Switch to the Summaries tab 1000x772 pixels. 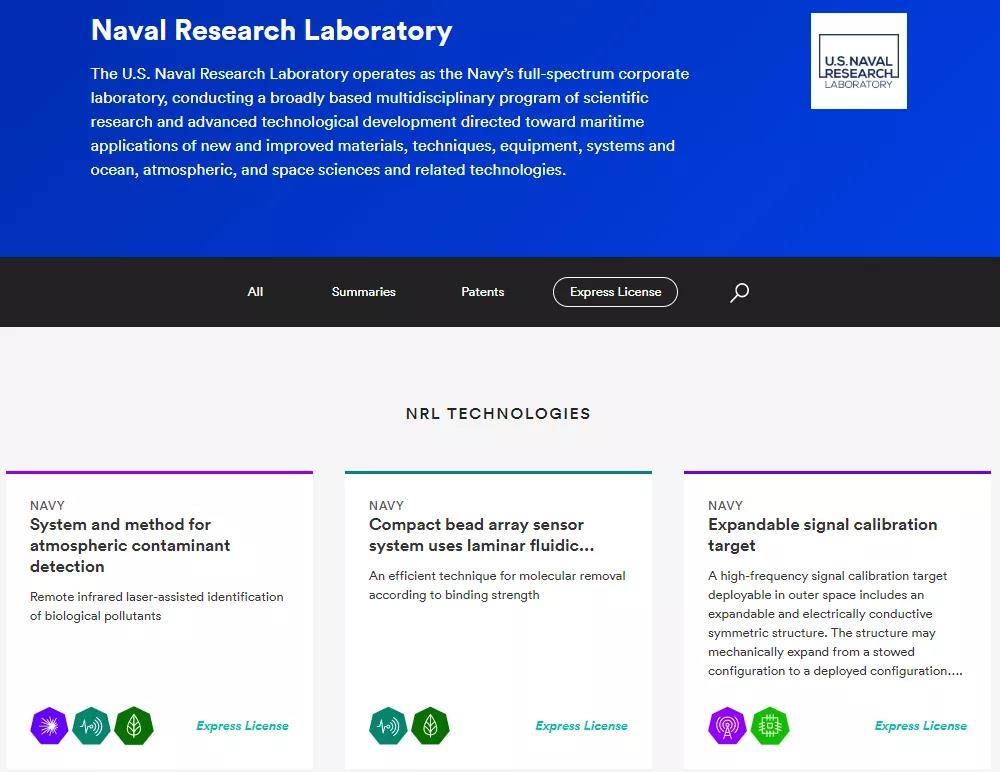click(x=364, y=292)
